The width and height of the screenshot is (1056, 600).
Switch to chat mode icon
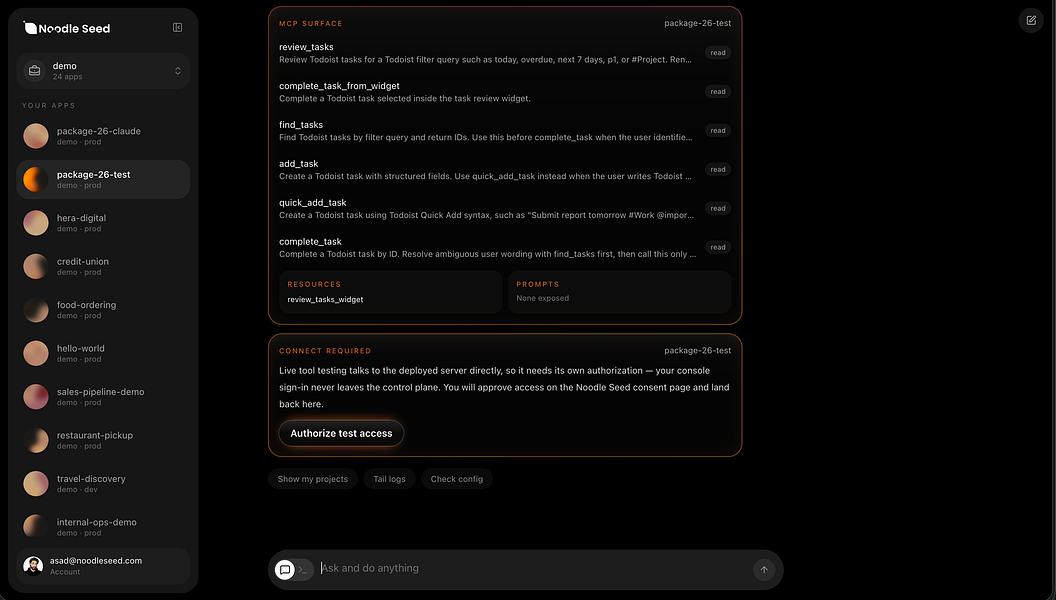tap(285, 570)
